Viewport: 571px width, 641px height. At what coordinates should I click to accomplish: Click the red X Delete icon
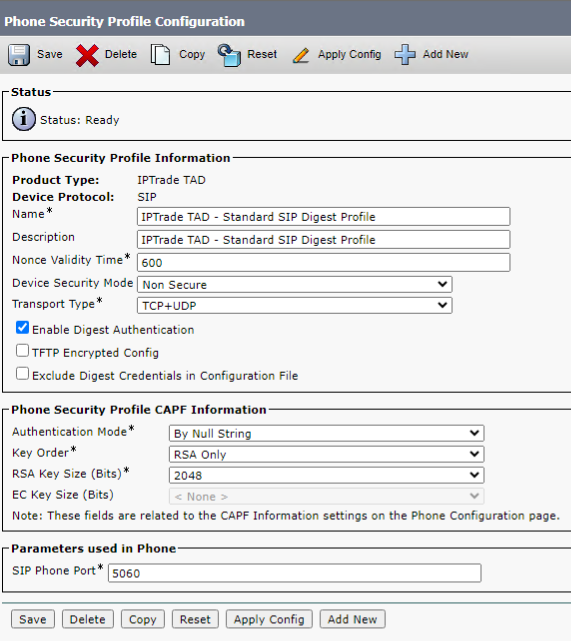pos(87,55)
